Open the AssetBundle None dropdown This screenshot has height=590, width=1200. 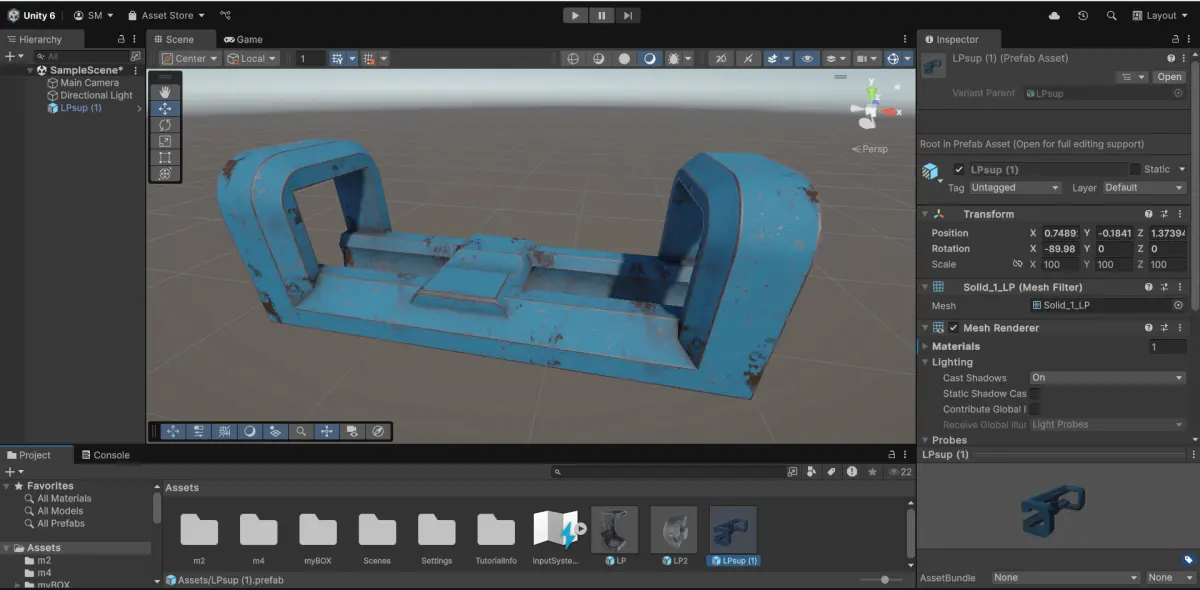(1065, 578)
